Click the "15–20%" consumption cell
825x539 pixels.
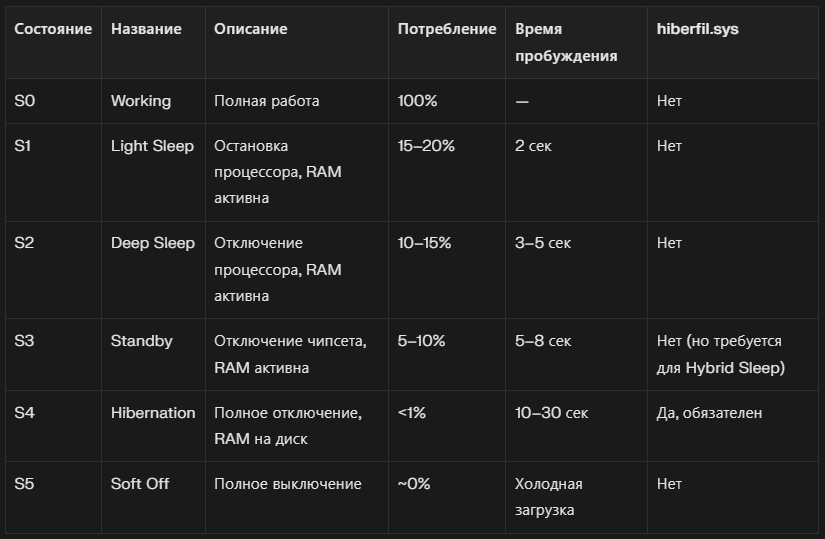(x=426, y=146)
